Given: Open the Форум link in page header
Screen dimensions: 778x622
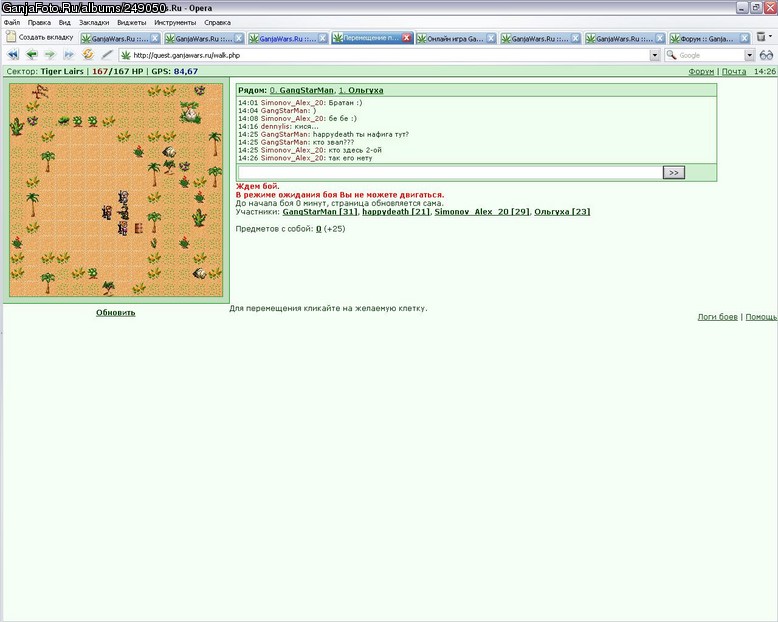Looking at the screenshot, I should 701,71.
